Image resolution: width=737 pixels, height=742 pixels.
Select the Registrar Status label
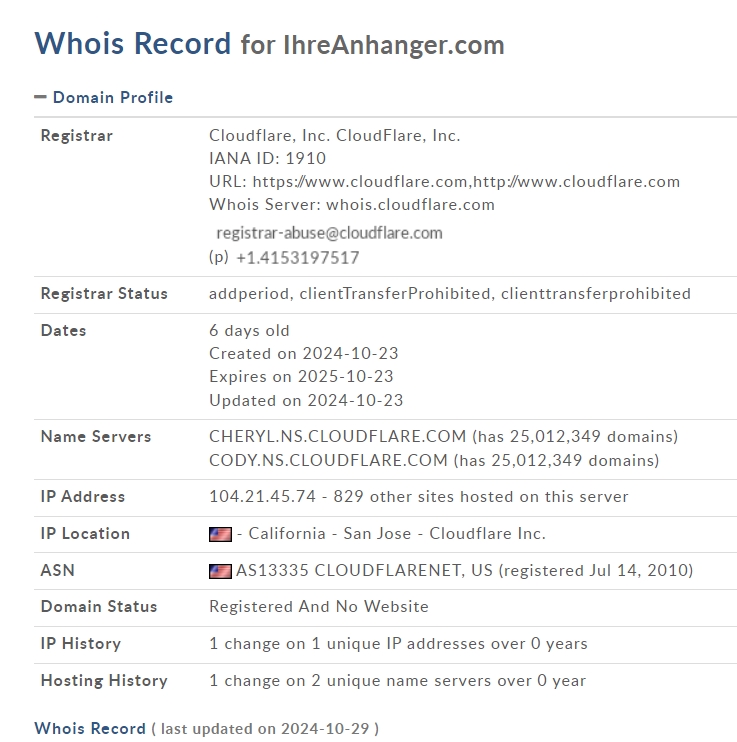tap(104, 294)
